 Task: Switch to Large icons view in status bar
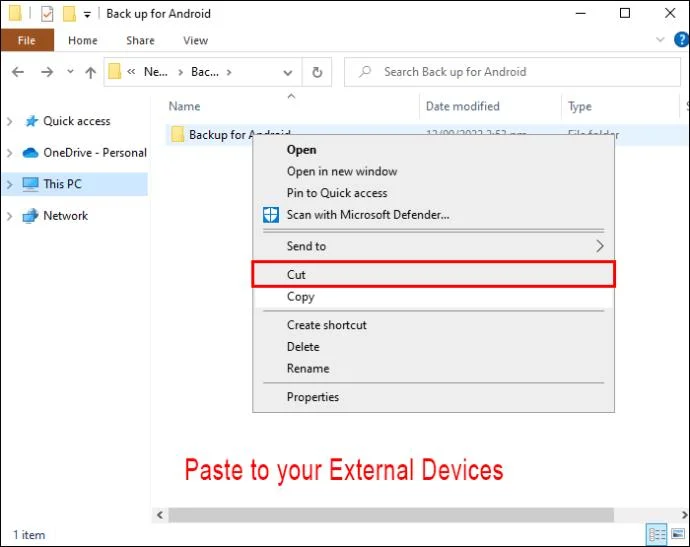[x=678, y=534]
